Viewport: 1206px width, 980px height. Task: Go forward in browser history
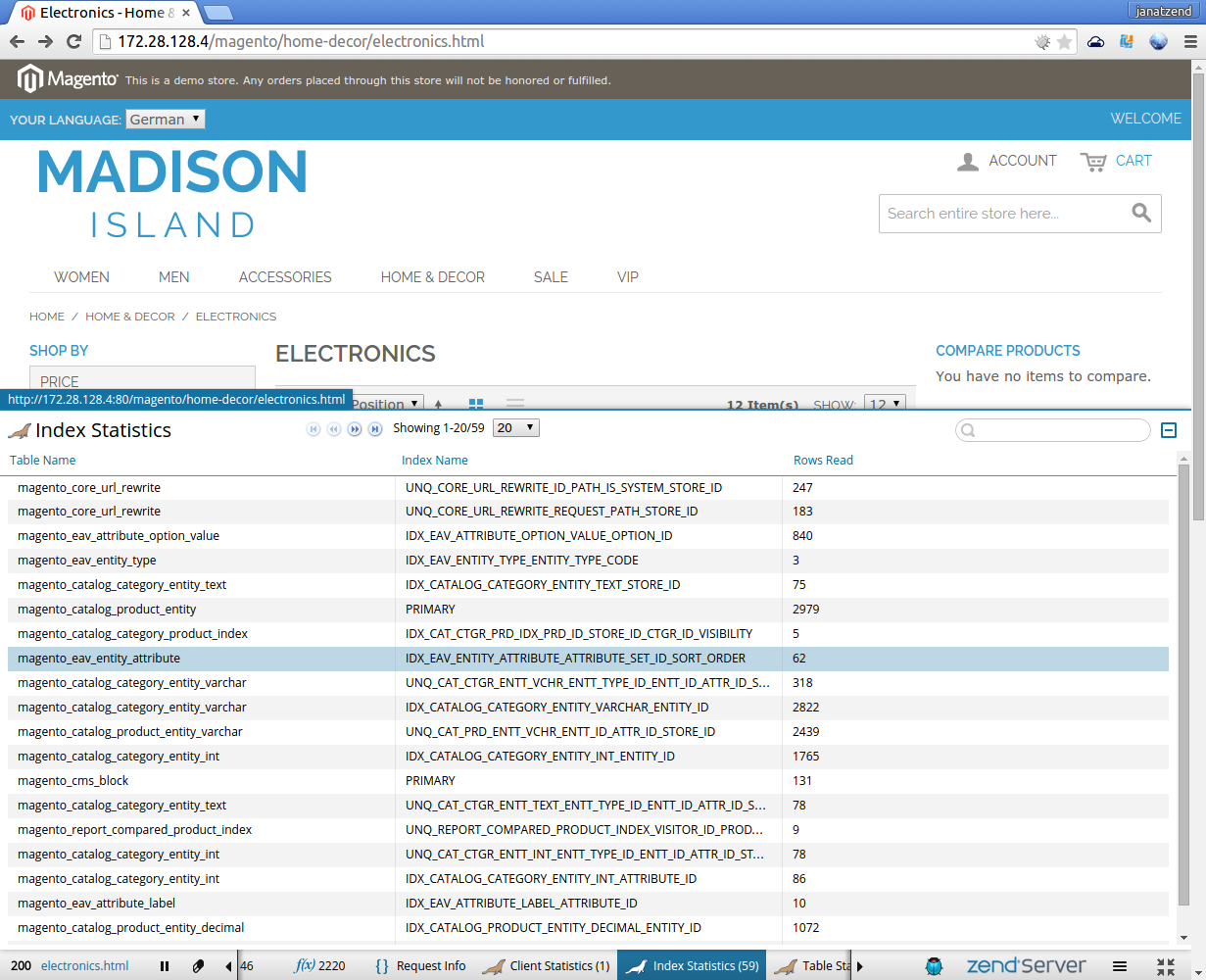coord(45,41)
